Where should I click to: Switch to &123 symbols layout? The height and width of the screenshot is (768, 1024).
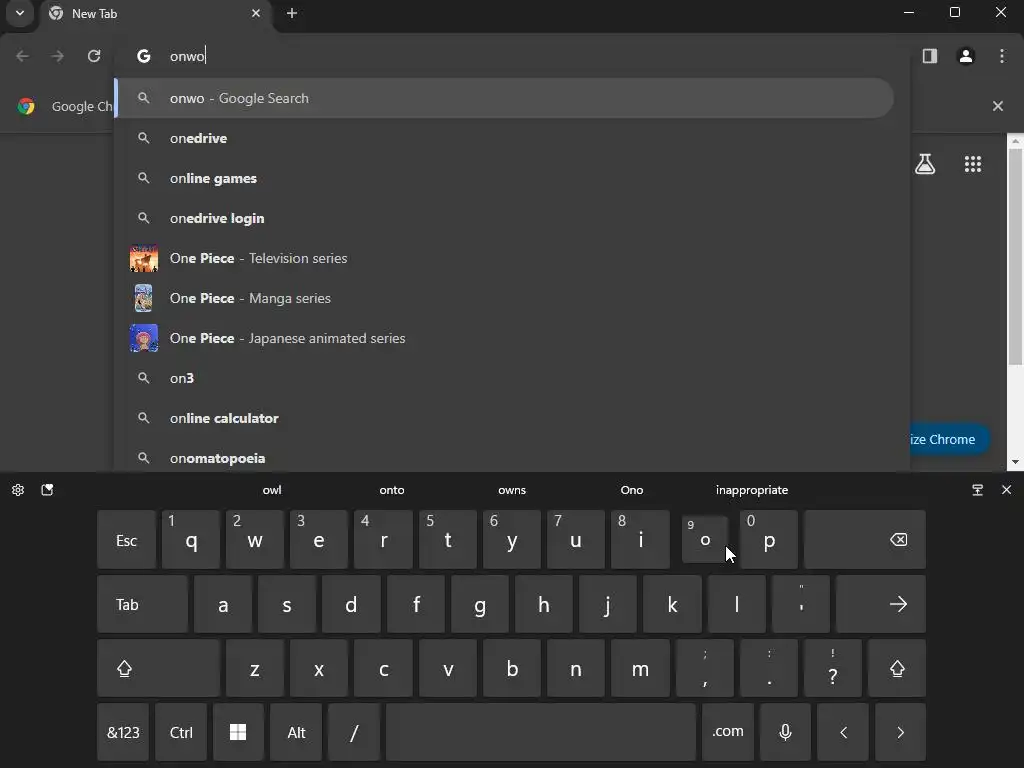point(123,732)
